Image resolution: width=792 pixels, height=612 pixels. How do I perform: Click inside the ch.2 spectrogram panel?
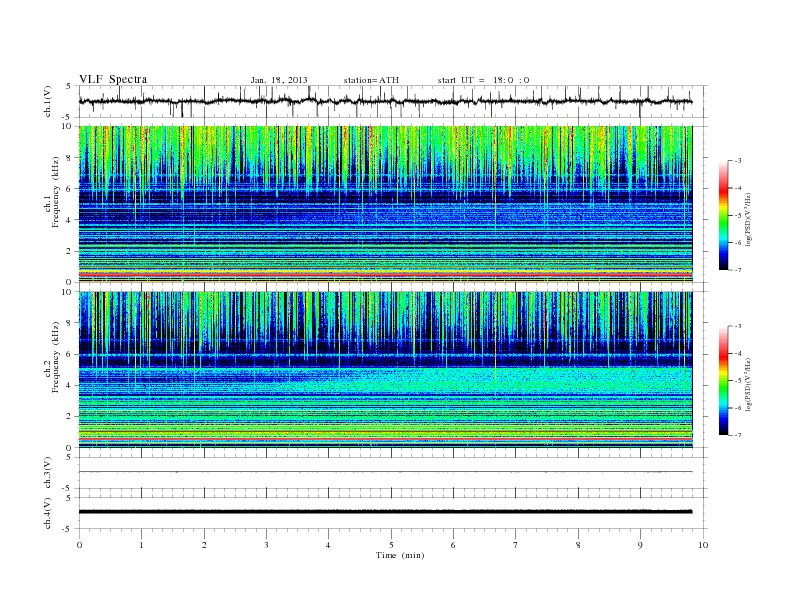[385, 369]
